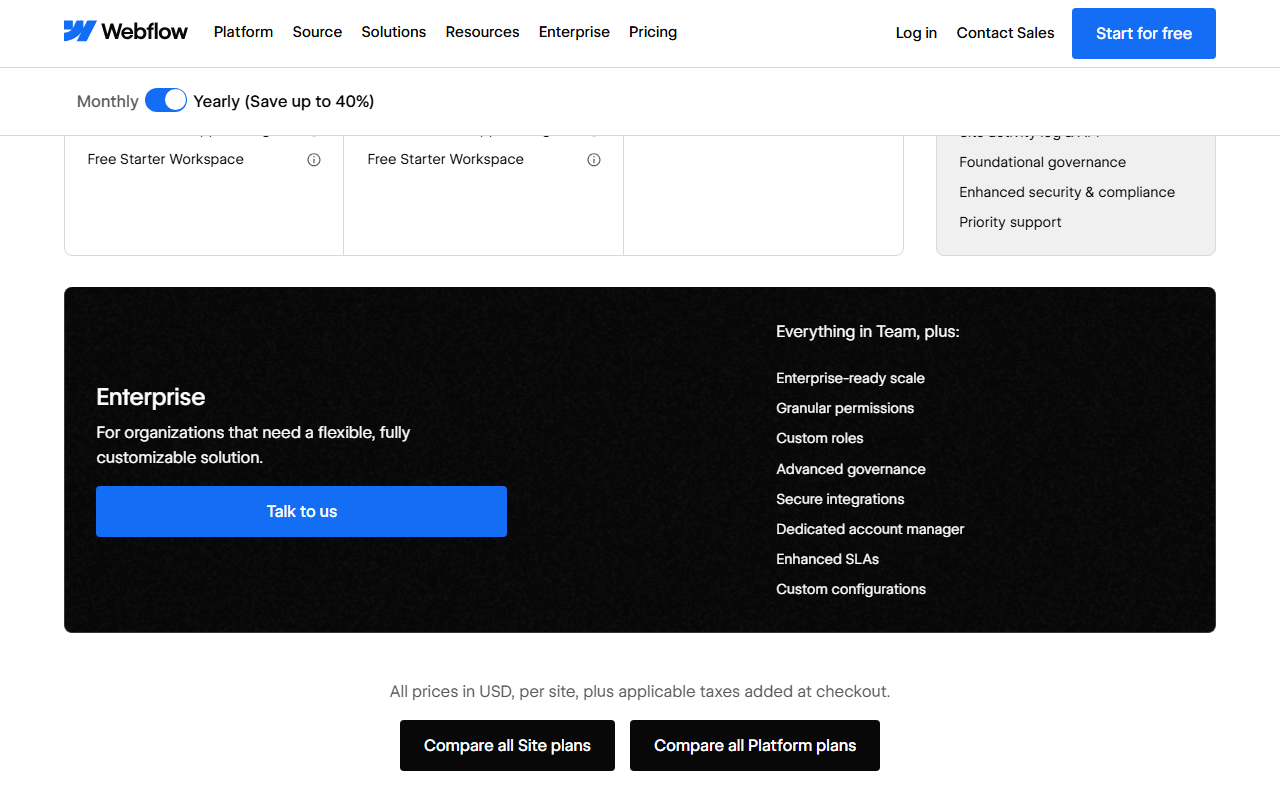The height and width of the screenshot is (800, 1280).
Task: Click Dedicated account manager feature
Action: [x=870, y=529]
